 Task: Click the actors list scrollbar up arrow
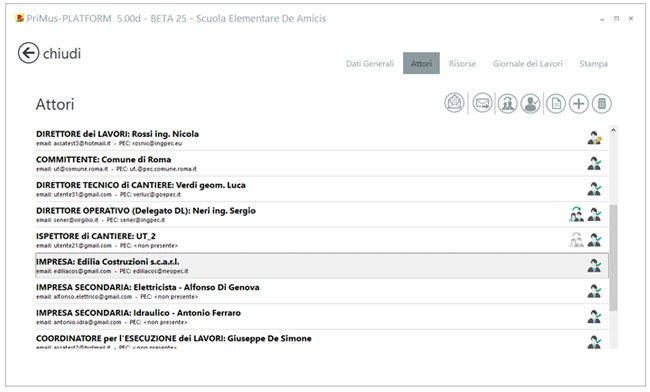614,130
